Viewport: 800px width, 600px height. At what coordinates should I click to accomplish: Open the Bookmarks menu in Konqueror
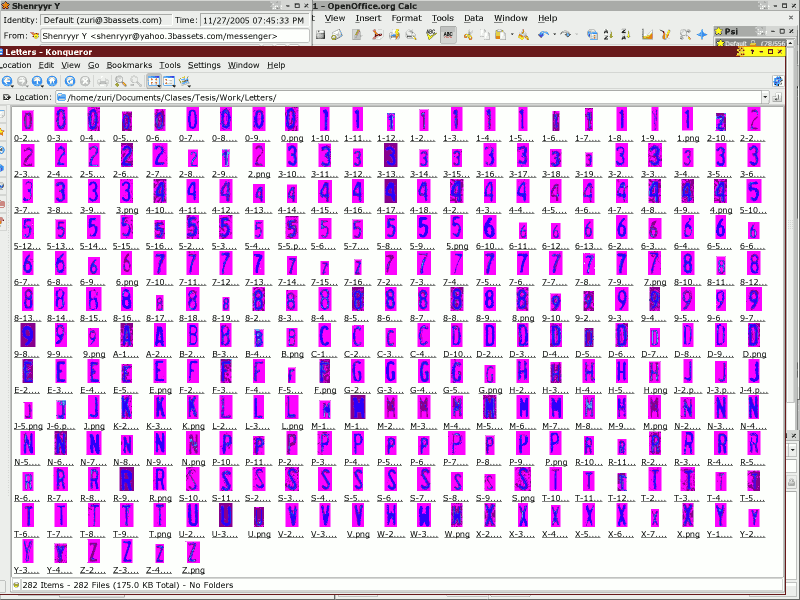pyautogui.click(x=129, y=65)
